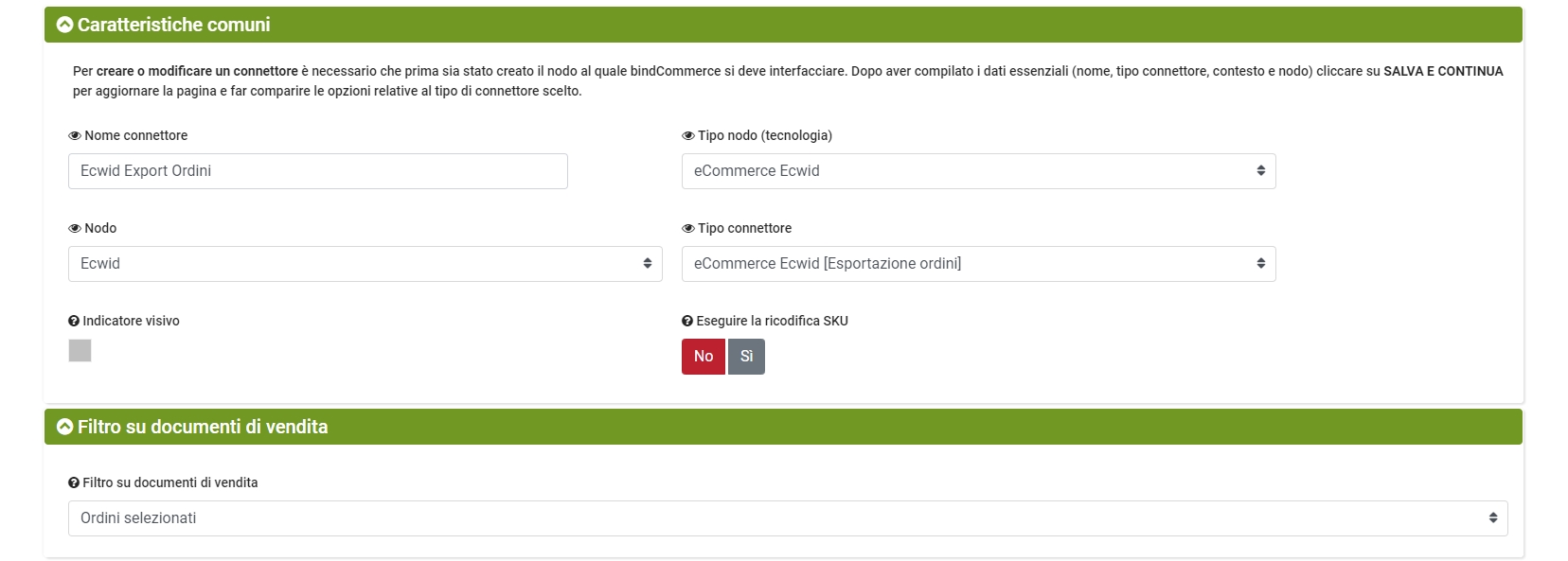Click the eye icon next to Nodo label

[x=75, y=229]
